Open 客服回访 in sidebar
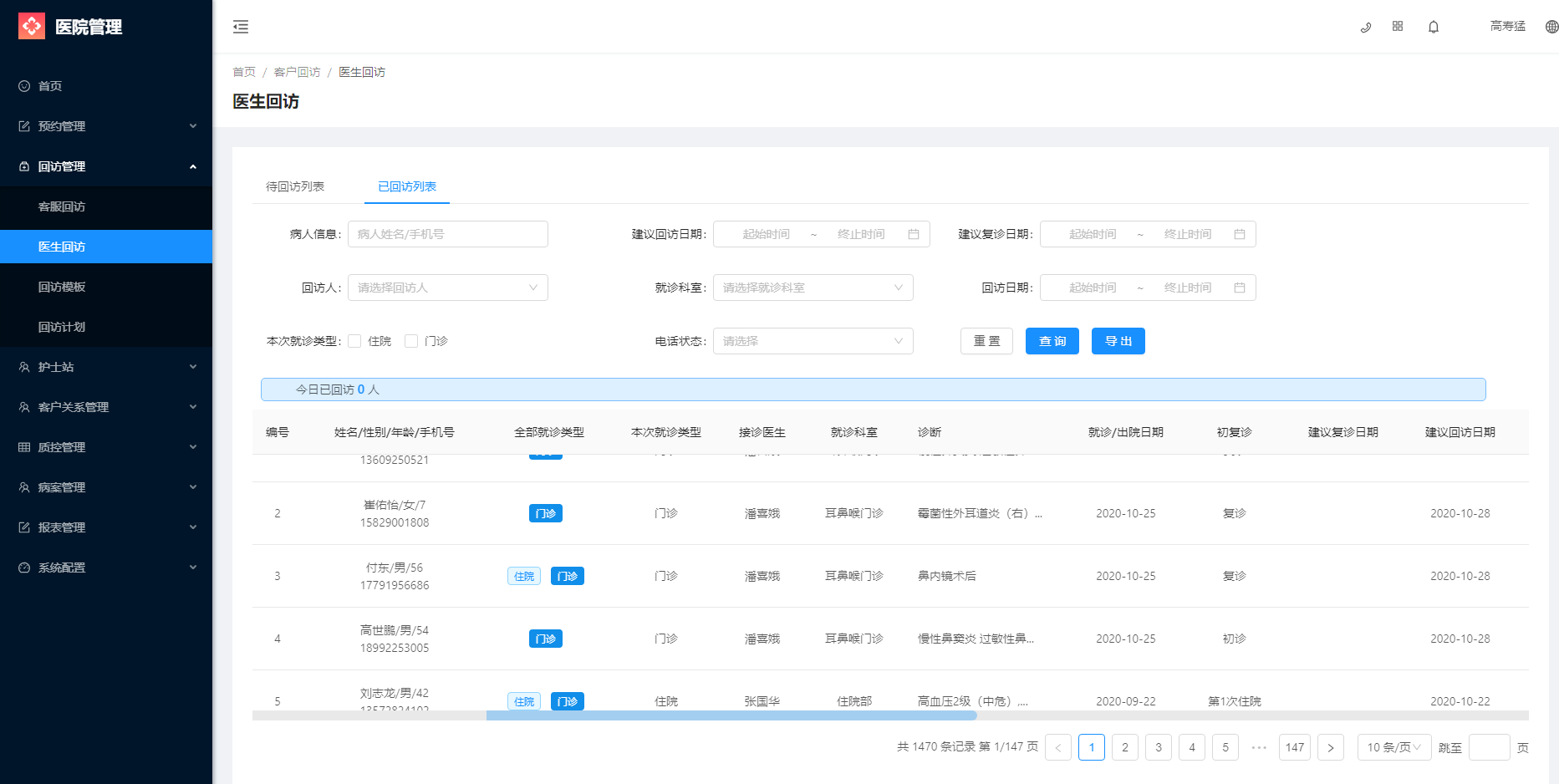This screenshot has width=1559, height=784. [106, 206]
